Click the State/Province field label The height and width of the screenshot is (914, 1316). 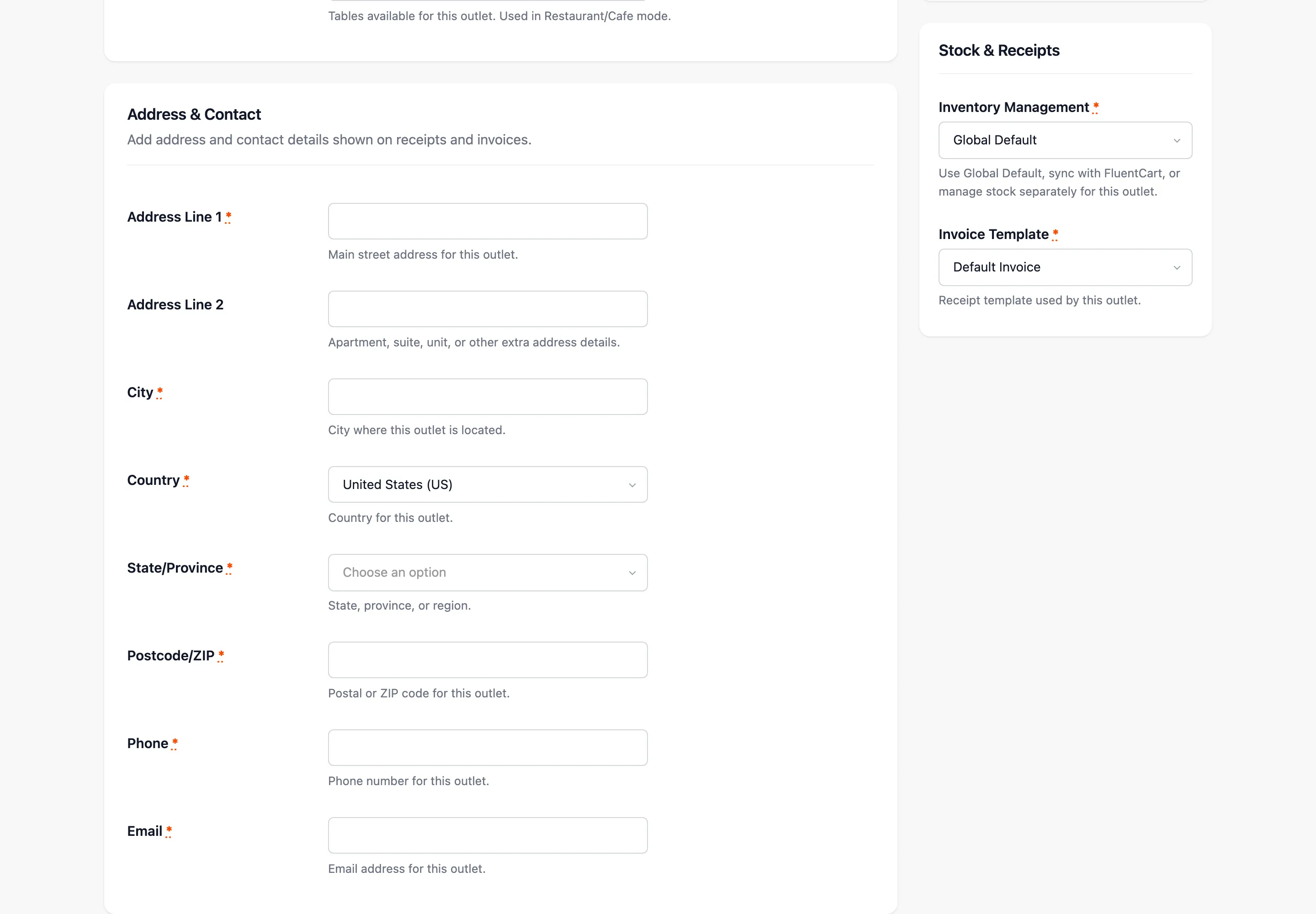(175, 568)
